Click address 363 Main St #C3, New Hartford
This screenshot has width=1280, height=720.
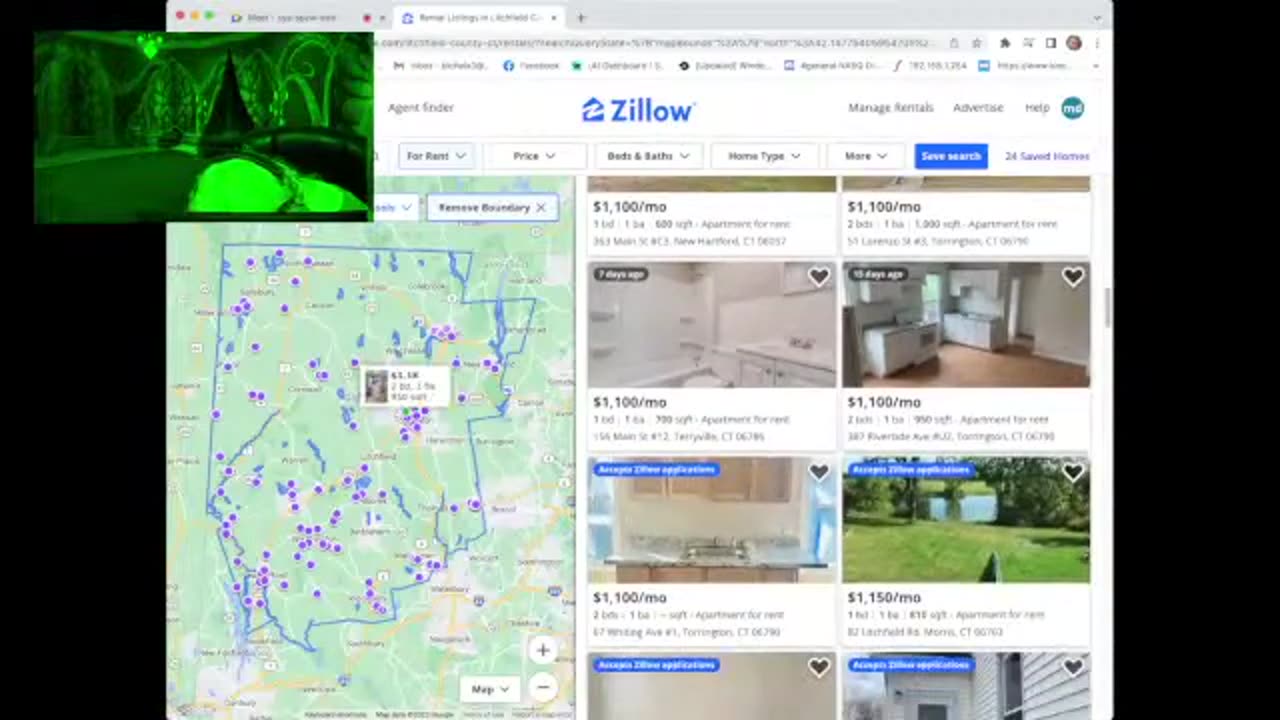(690, 241)
